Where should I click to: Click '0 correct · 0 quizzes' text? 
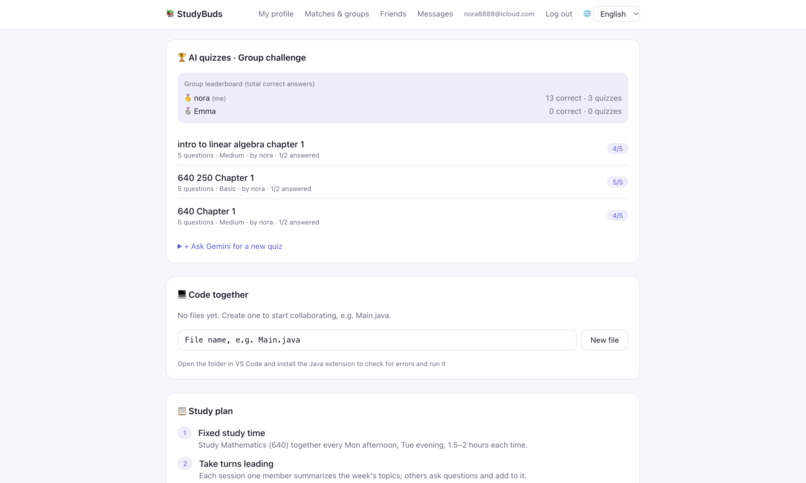[x=585, y=111]
